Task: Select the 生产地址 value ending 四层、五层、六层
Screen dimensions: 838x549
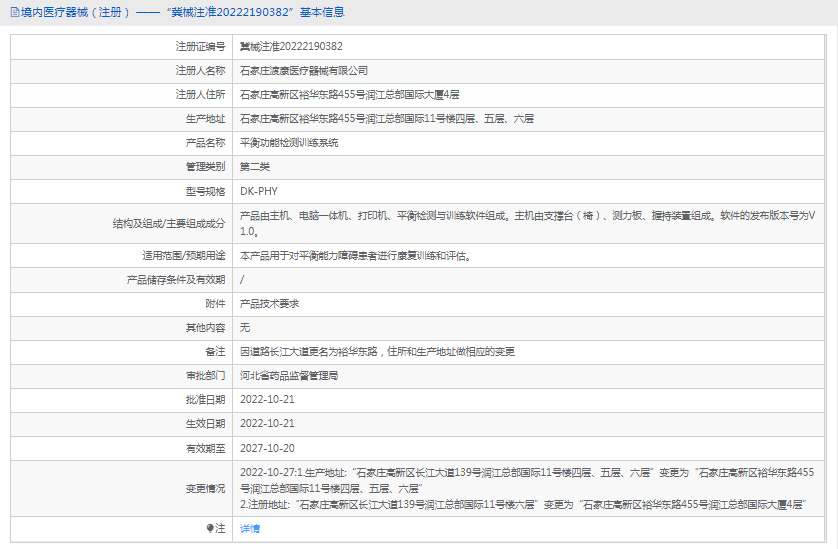Action: point(387,119)
